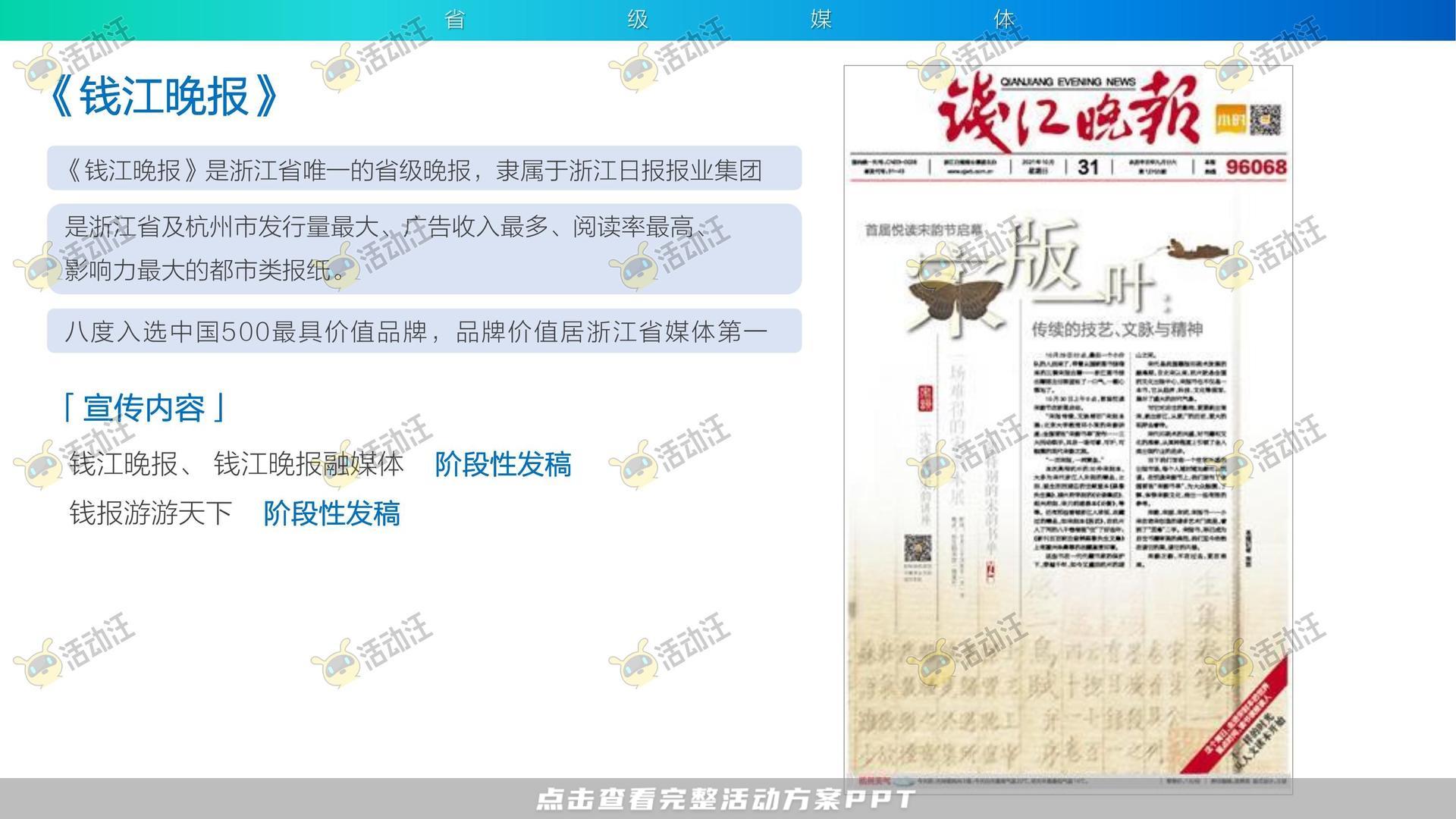Click the '首届悦读宋韵节启幕' caption
This screenshot has width=1456, height=819.
[x=924, y=229]
